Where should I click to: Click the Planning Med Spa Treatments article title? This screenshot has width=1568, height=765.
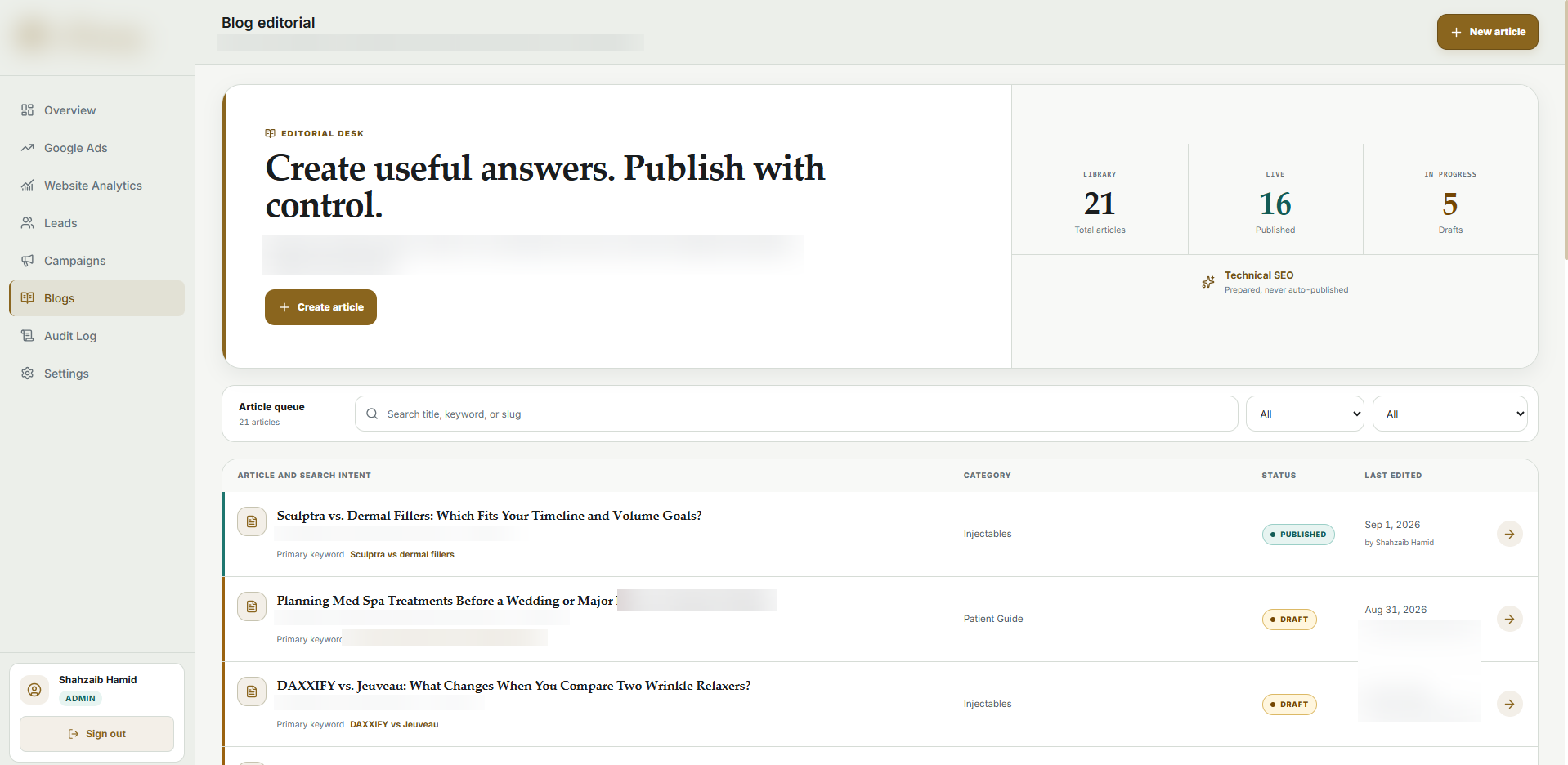[445, 601]
